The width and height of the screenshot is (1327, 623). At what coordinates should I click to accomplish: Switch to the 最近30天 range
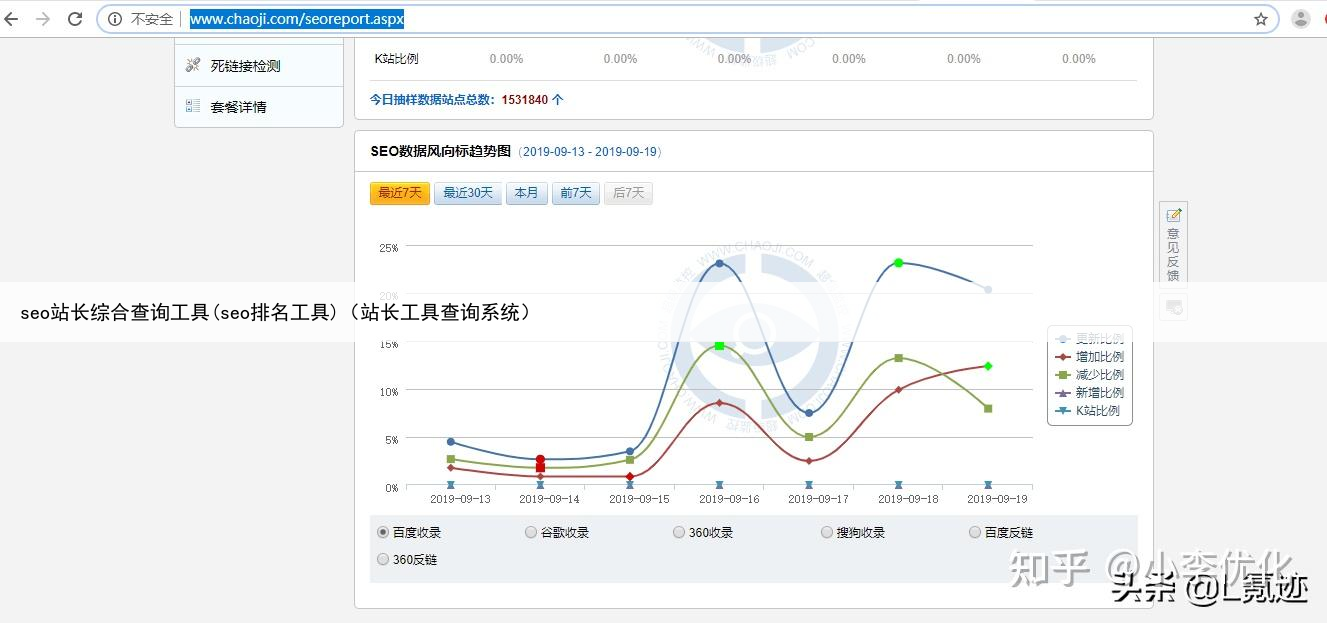point(468,193)
